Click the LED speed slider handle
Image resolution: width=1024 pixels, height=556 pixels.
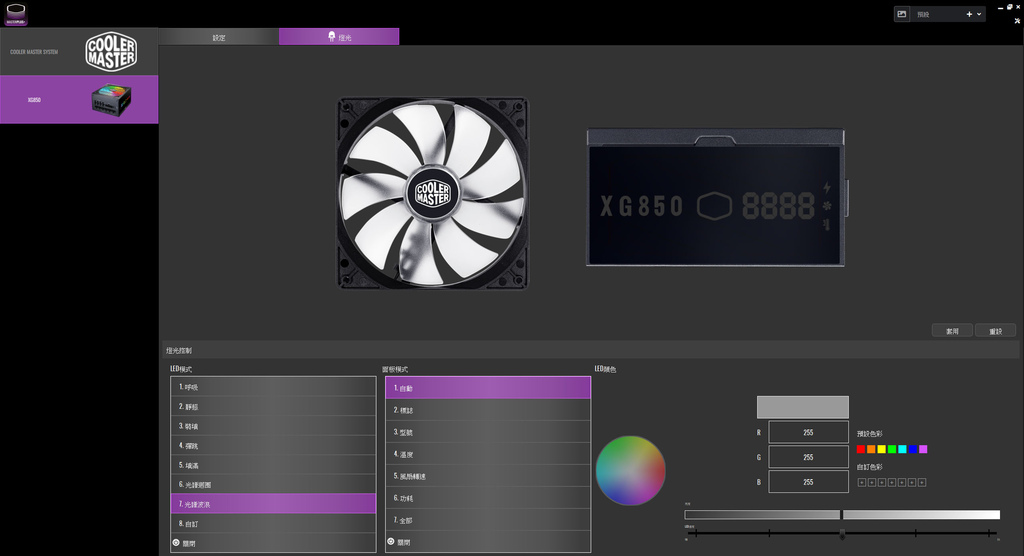tap(842, 534)
